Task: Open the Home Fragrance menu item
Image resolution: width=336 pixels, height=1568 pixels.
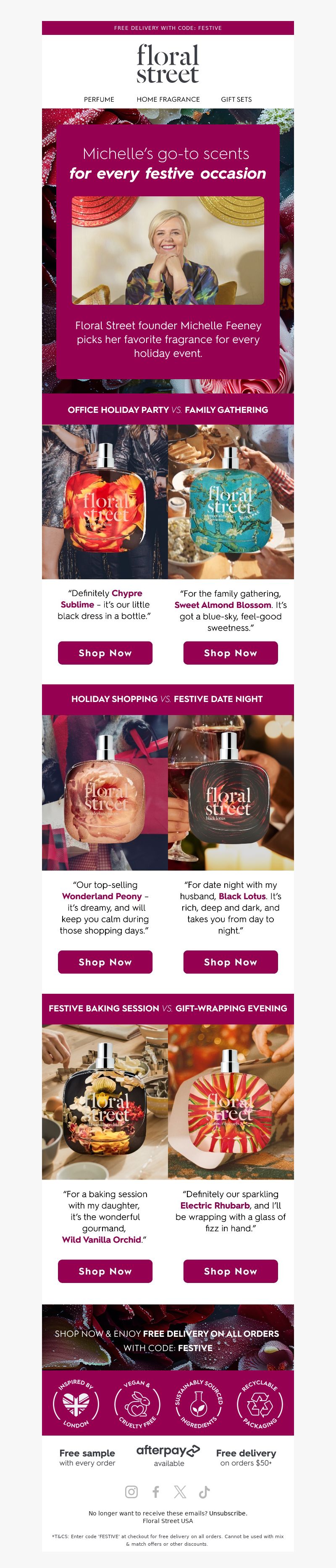Action: click(x=168, y=99)
